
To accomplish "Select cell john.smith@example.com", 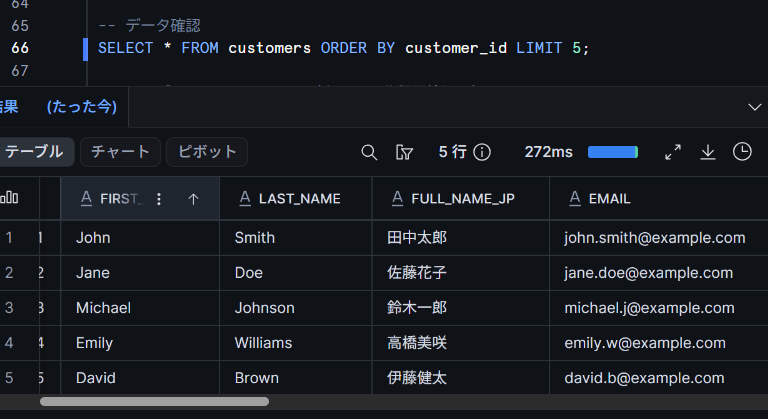I will coord(659,238).
